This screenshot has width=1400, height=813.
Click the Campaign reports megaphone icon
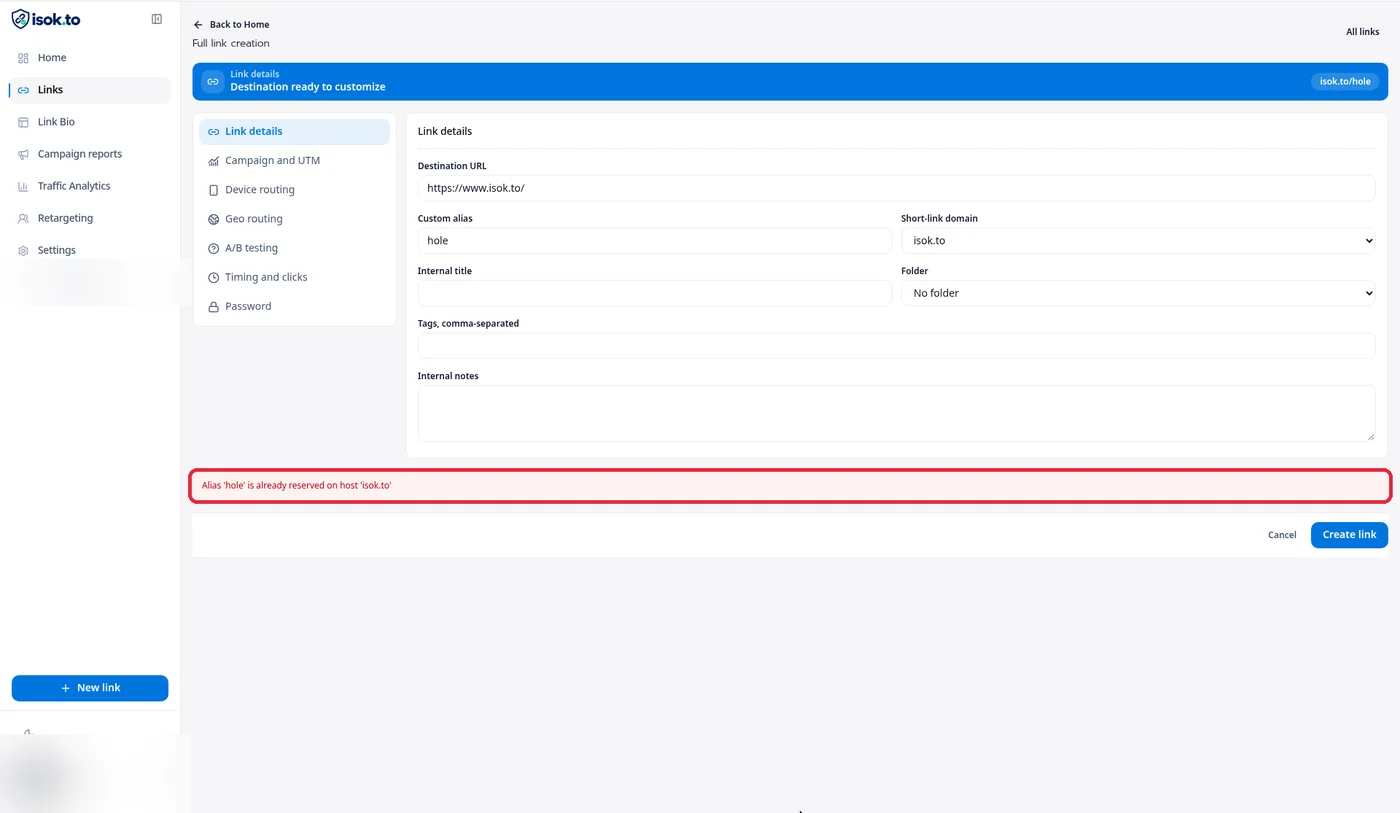[23, 154]
